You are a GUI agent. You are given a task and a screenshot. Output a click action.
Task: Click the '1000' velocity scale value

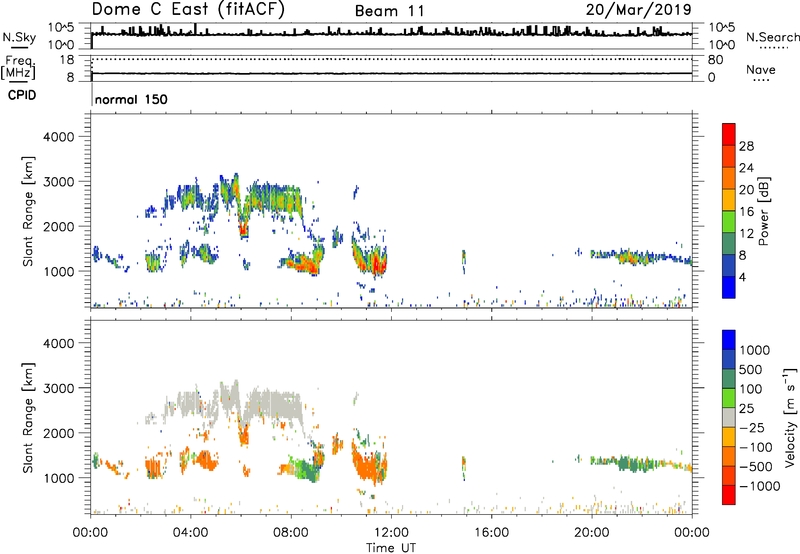754,350
